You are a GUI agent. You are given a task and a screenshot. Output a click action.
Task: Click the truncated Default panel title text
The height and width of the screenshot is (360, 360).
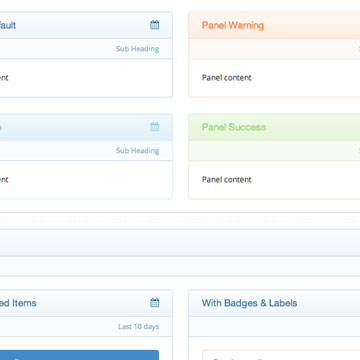pos(8,25)
